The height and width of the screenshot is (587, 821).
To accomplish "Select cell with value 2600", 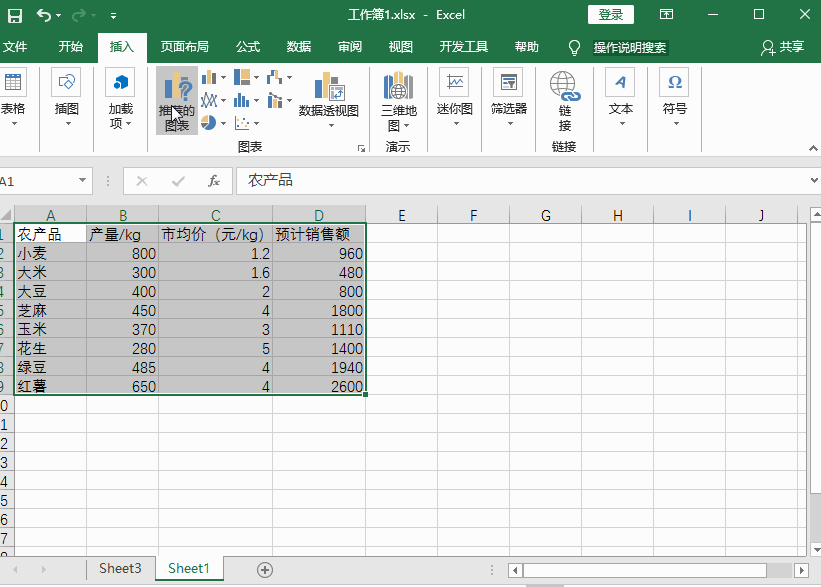I will point(319,386).
